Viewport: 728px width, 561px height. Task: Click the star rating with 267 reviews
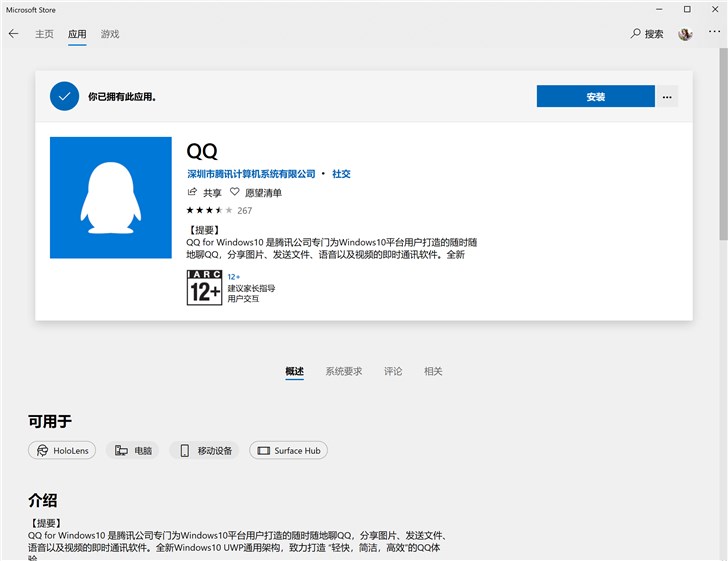[219, 210]
